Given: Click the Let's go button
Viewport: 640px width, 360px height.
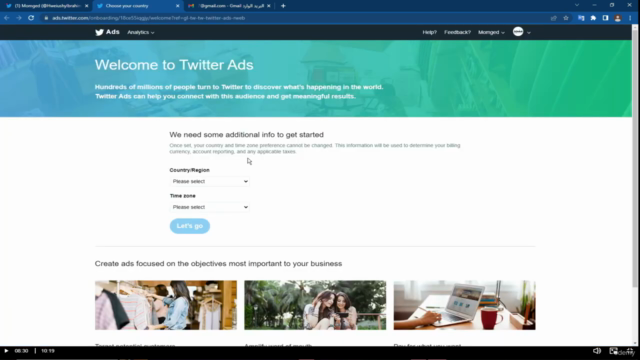Looking at the screenshot, I should pos(190,226).
